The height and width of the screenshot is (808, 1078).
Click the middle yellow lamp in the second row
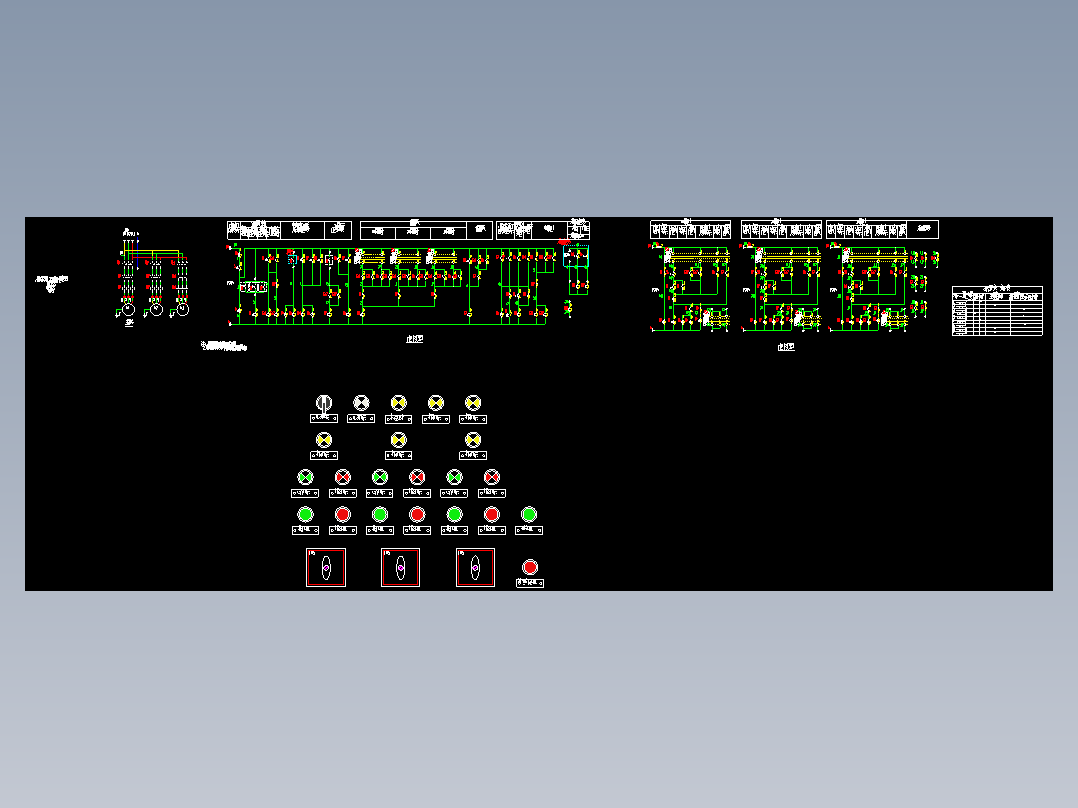point(399,440)
